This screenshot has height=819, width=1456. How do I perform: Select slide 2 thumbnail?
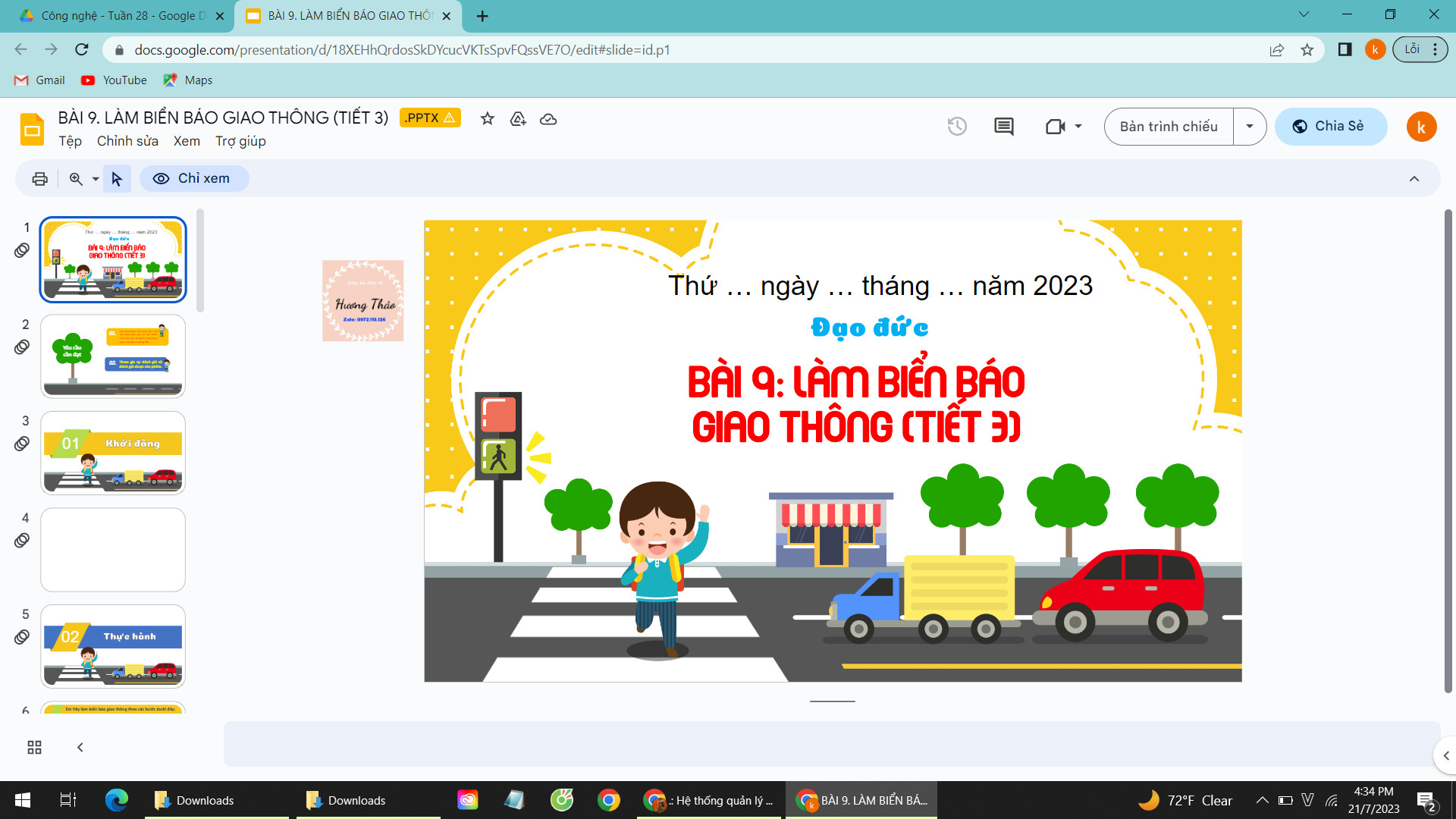click(x=112, y=356)
